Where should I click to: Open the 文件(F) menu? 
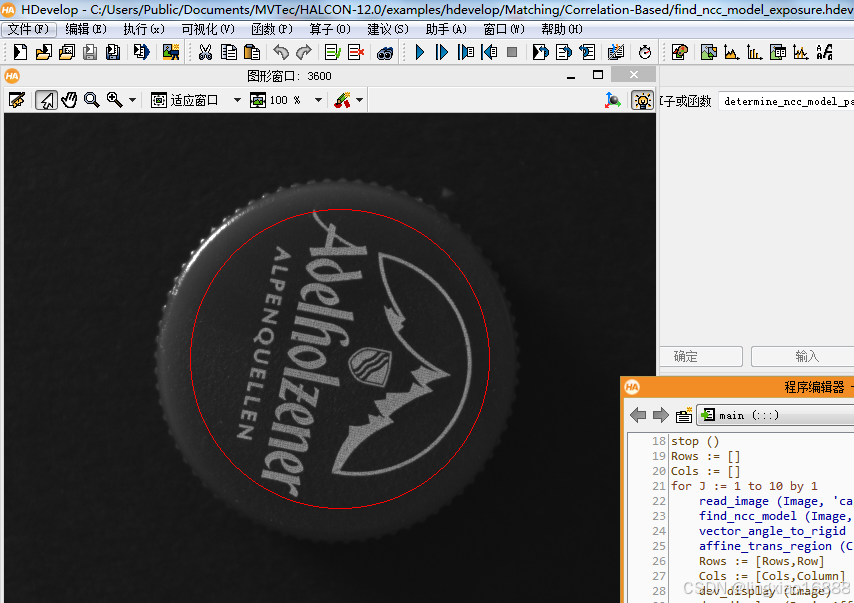pyautogui.click(x=28, y=29)
